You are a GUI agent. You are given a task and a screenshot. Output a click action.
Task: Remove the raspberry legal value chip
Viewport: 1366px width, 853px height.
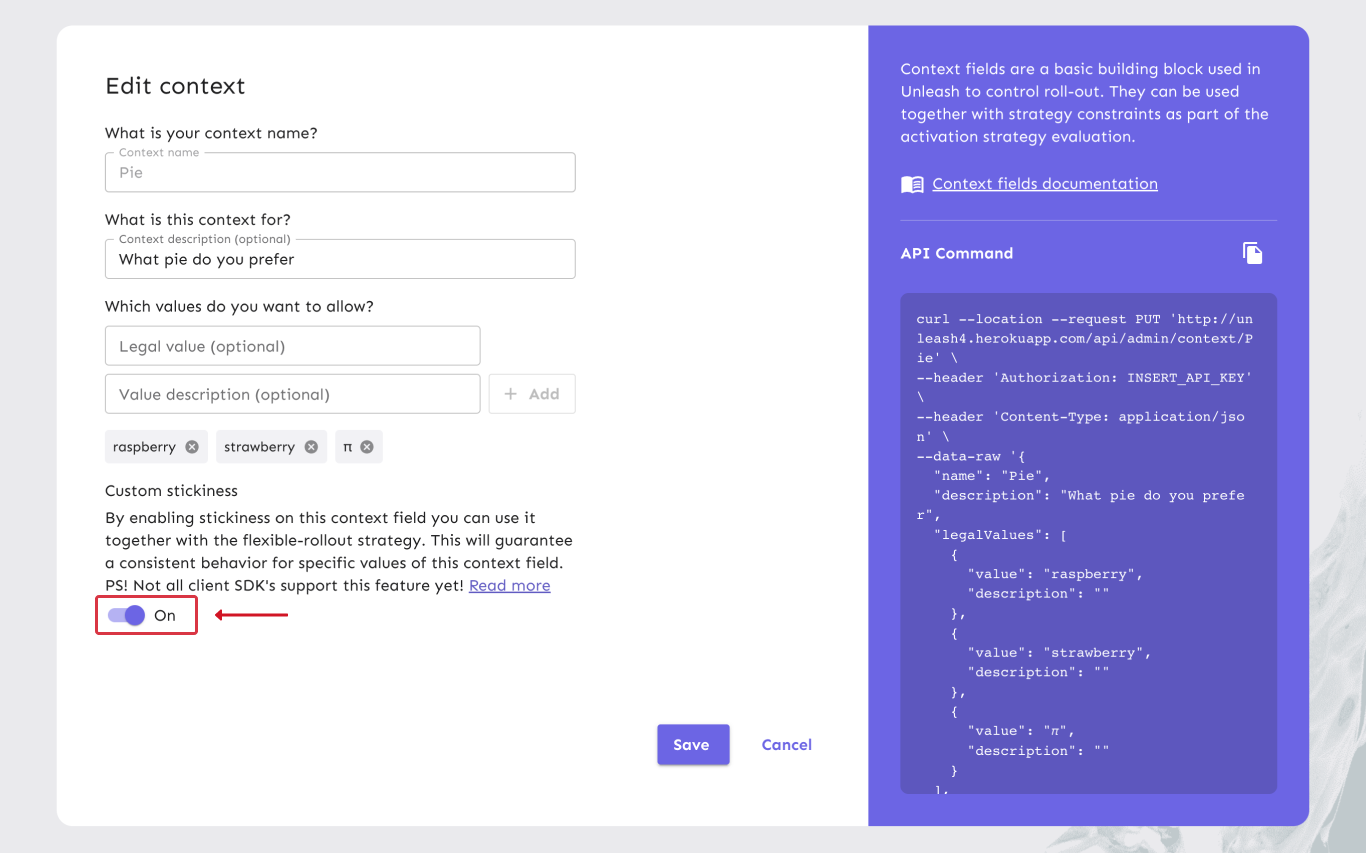click(192, 447)
